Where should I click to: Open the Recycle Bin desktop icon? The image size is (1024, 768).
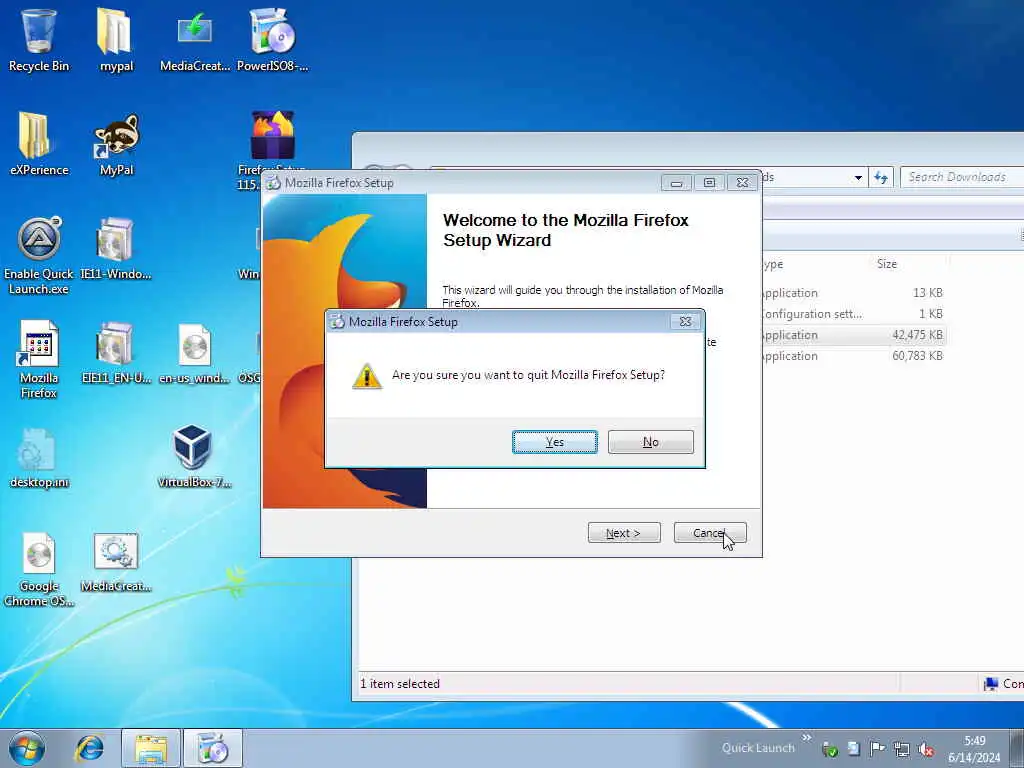pyautogui.click(x=39, y=39)
